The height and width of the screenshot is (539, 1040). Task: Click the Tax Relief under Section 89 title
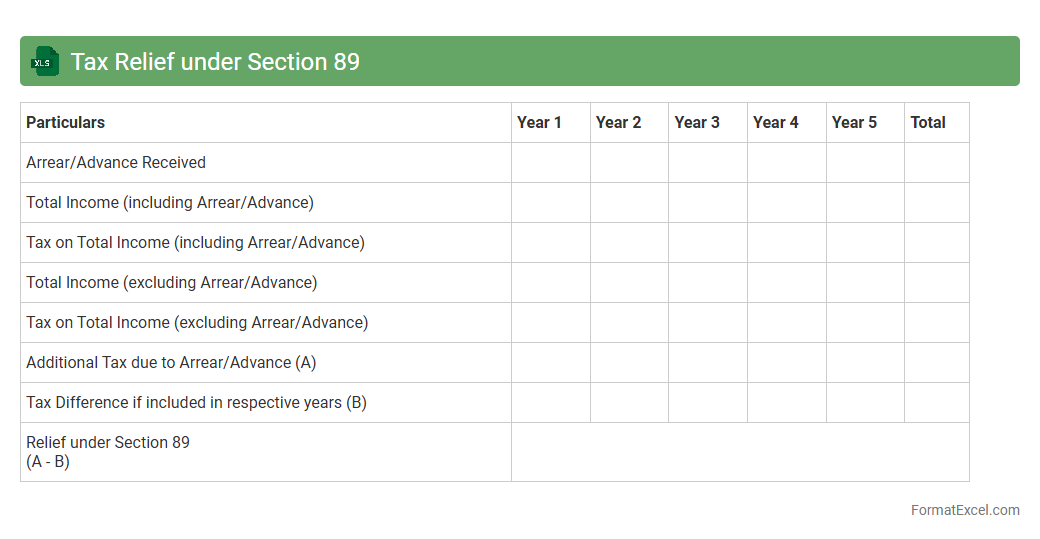pos(215,62)
